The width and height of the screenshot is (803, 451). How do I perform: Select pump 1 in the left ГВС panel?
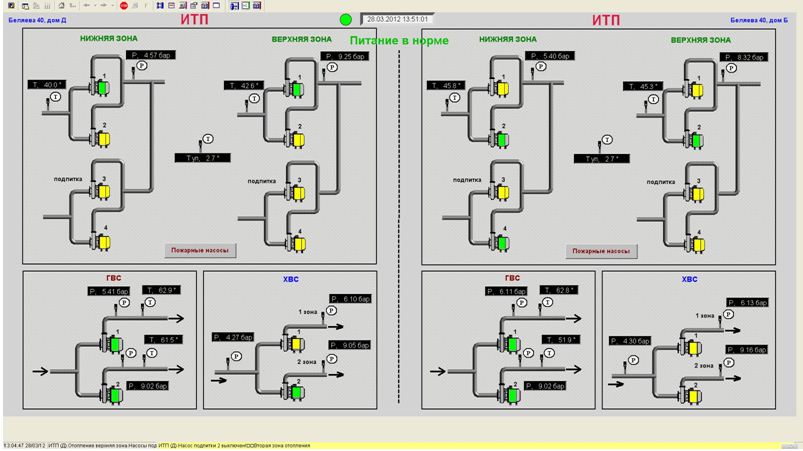(x=115, y=344)
